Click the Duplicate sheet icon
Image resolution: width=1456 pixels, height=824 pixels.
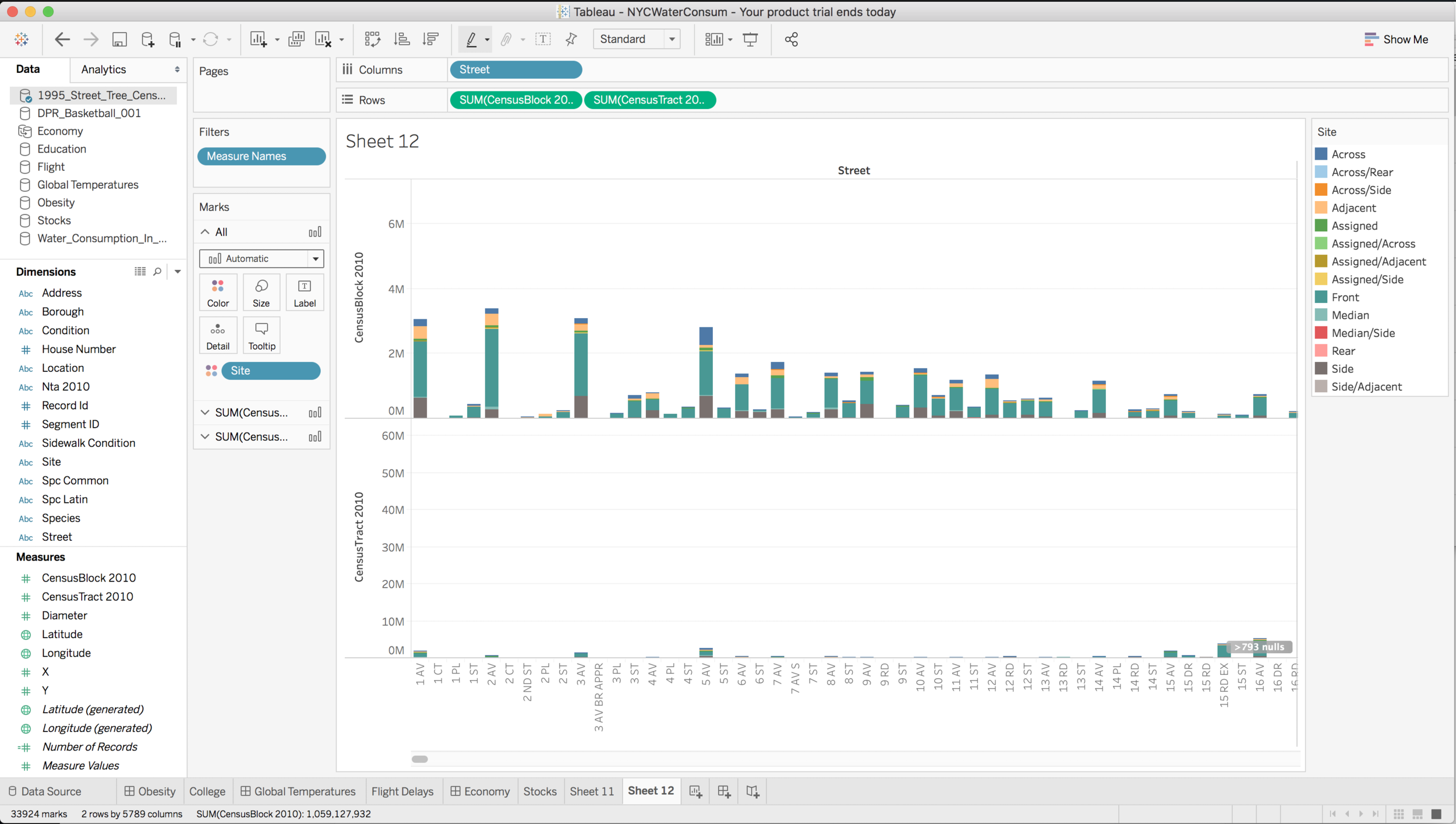pyautogui.click(x=296, y=39)
